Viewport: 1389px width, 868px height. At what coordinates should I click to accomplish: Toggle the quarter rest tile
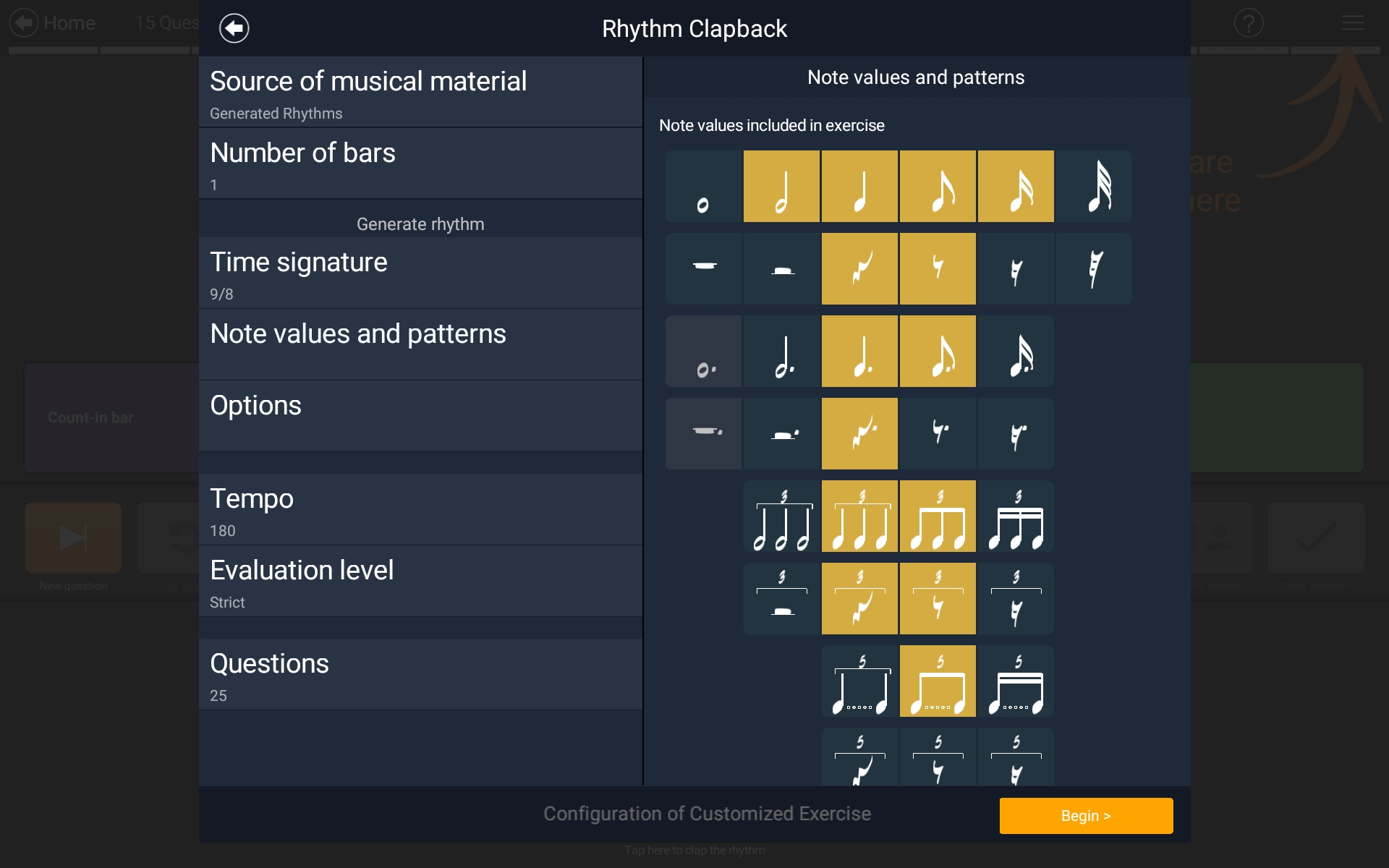click(x=859, y=269)
